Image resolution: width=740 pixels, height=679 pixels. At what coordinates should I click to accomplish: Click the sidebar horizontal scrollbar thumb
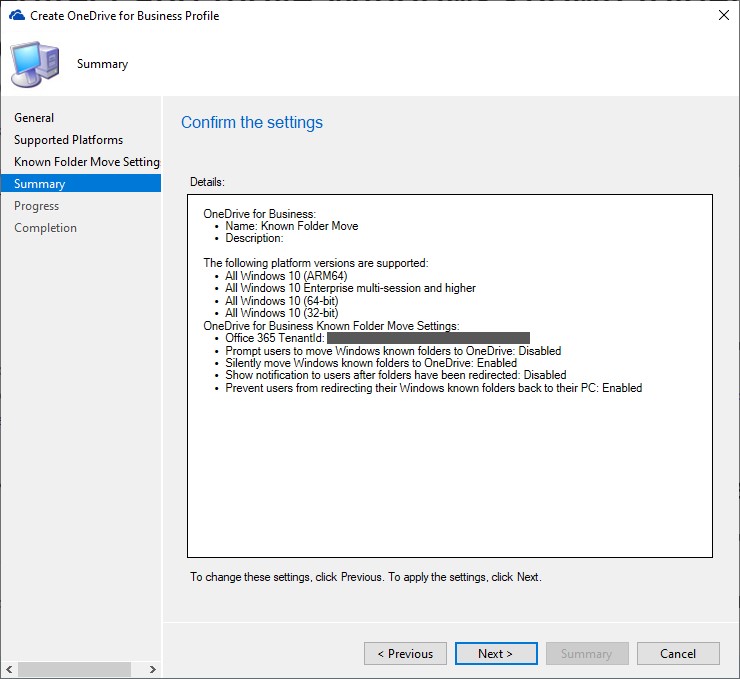tap(74, 669)
